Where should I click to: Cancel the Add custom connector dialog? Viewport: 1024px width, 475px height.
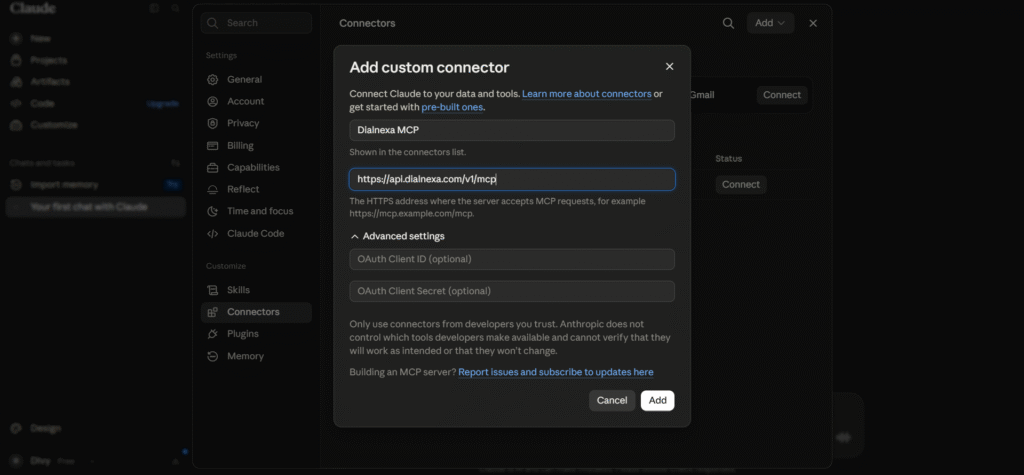pos(612,401)
